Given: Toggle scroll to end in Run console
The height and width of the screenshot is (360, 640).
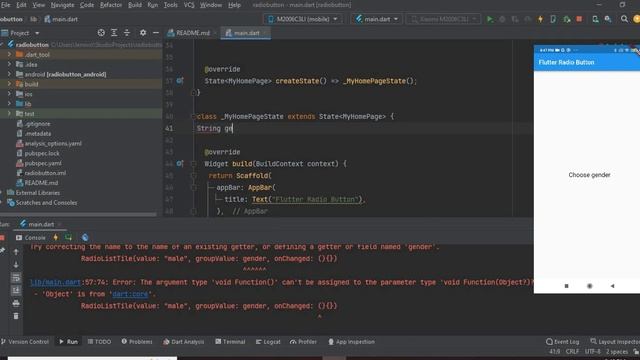Looking at the screenshot, I should click(x=16, y=290).
